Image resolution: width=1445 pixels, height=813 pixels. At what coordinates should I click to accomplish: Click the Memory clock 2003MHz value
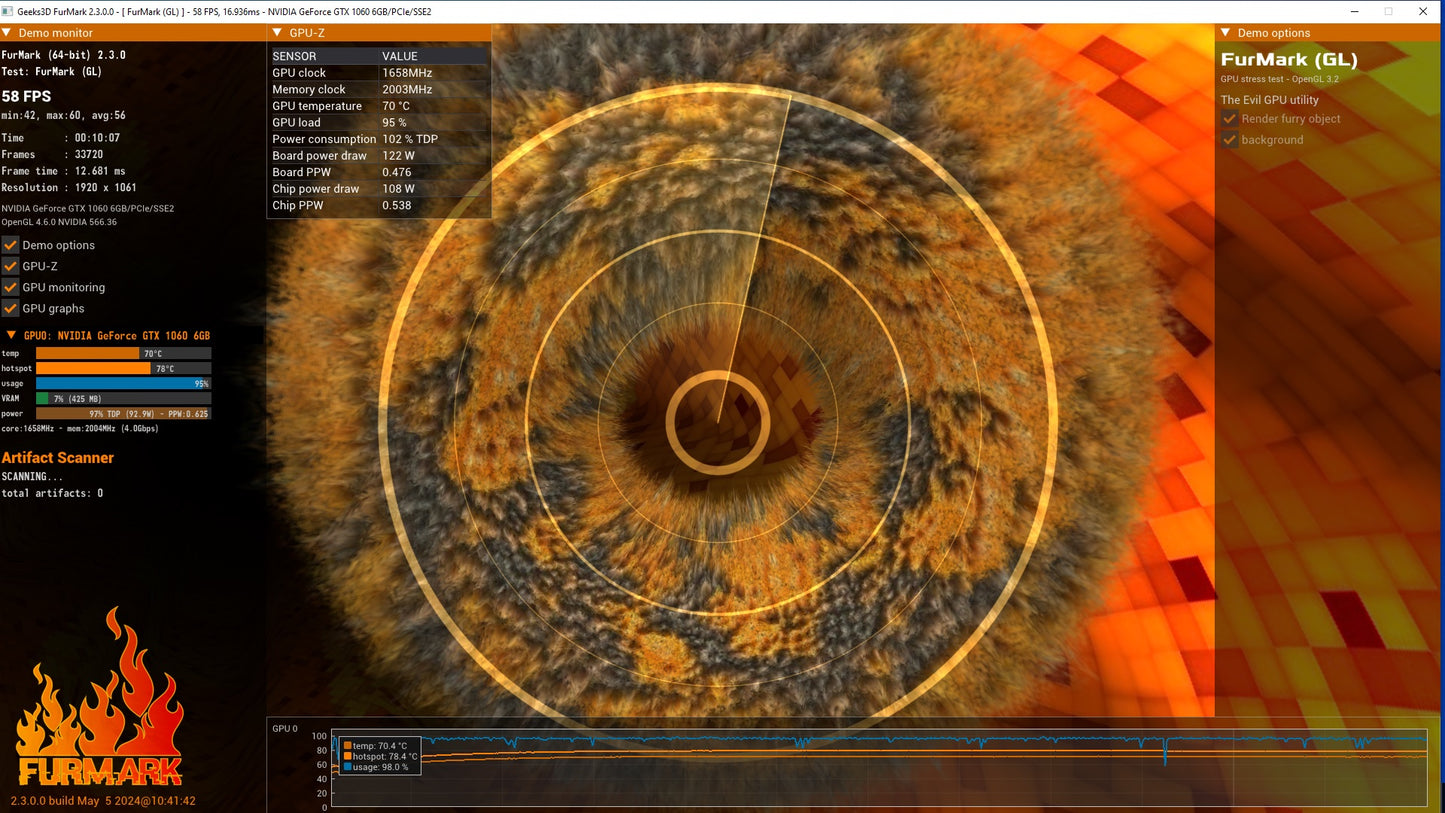(407, 90)
